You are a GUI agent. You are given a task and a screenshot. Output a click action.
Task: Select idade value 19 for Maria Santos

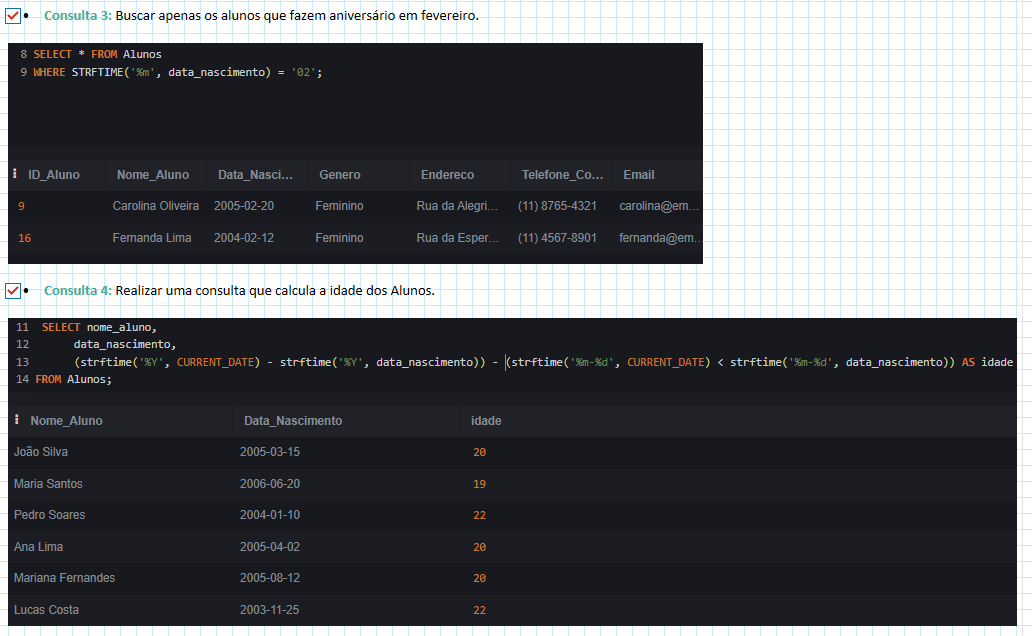coord(480,484)
